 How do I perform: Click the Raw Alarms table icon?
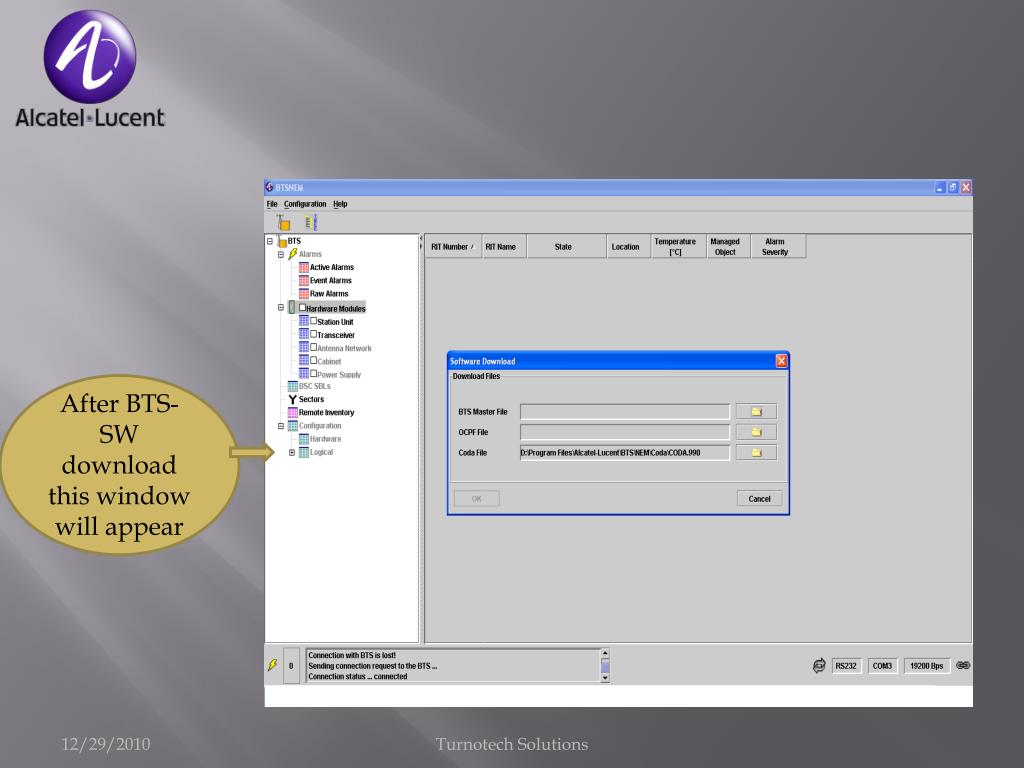pyautogui.click(x=304, y=294)
